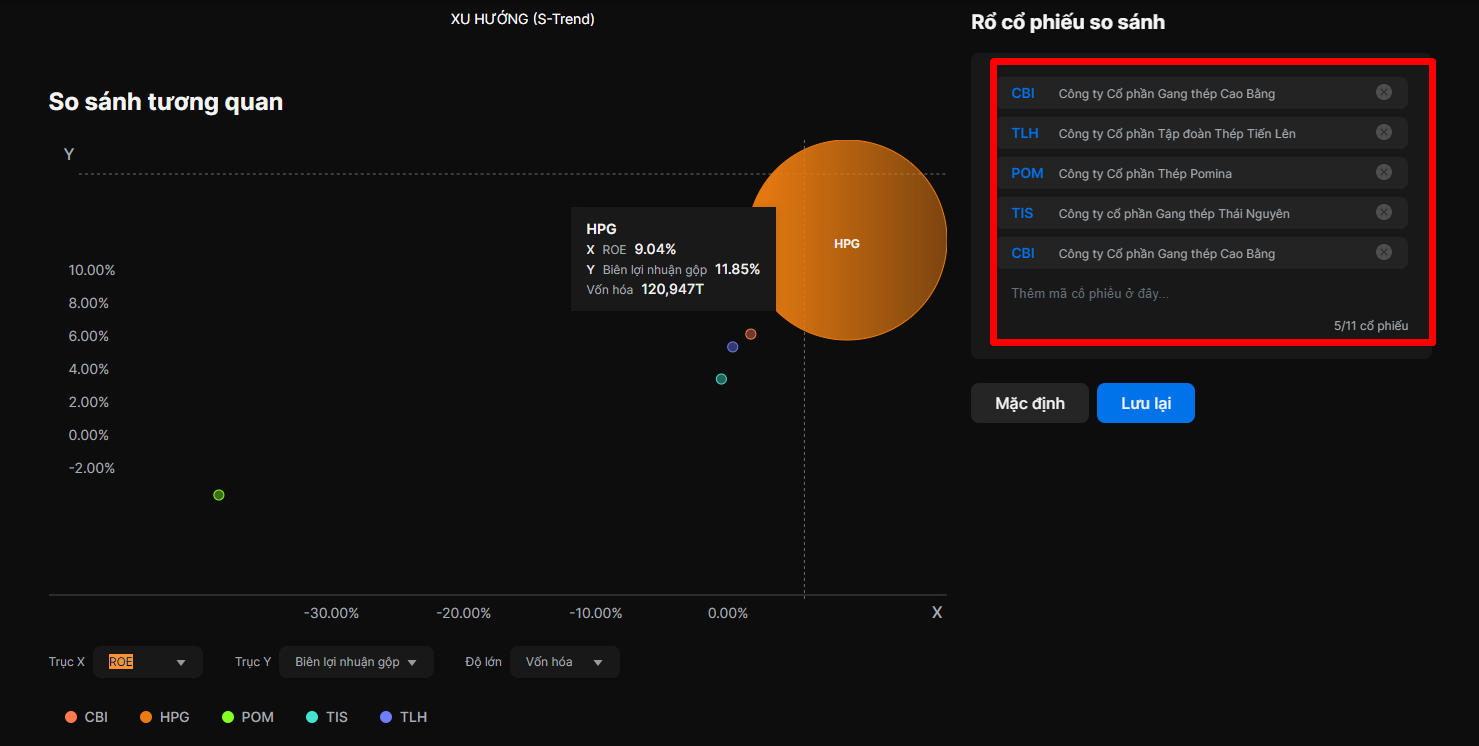Image resolution: width=1479 pixels, height=746 pixels.
Task: Click the 0.00% X-axis label
Action: pos(728,613)
